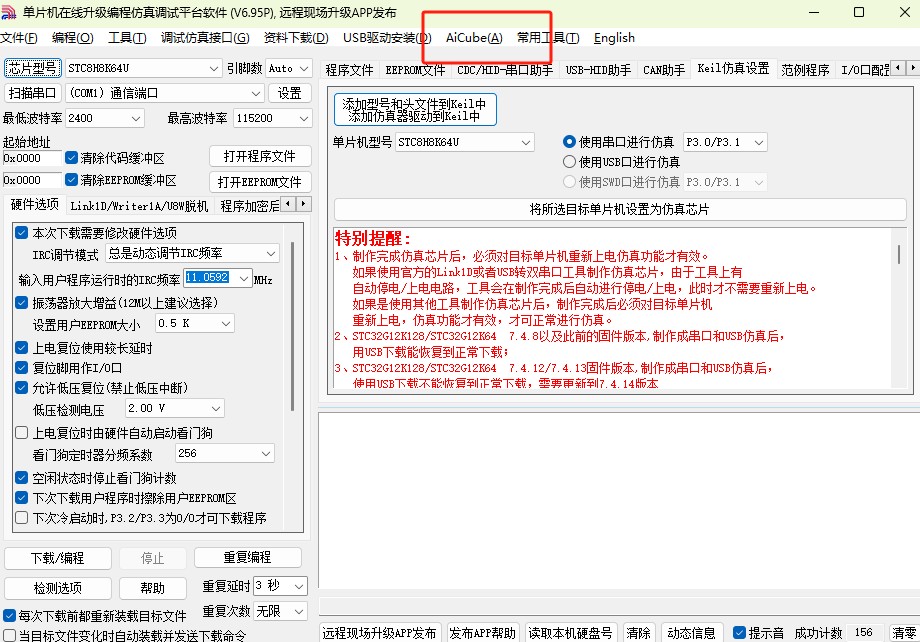Image resolution: width=920 pixels, height=642 pixels.
Task: Open 资料下载(D) menu
Action: pos(296,38)
